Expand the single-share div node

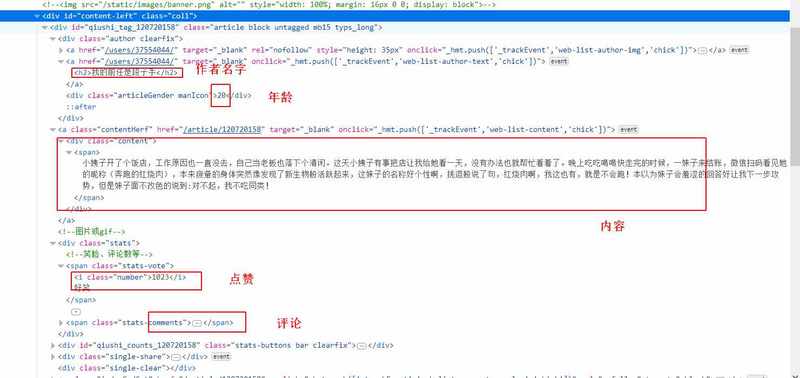(x=53, y=357)
